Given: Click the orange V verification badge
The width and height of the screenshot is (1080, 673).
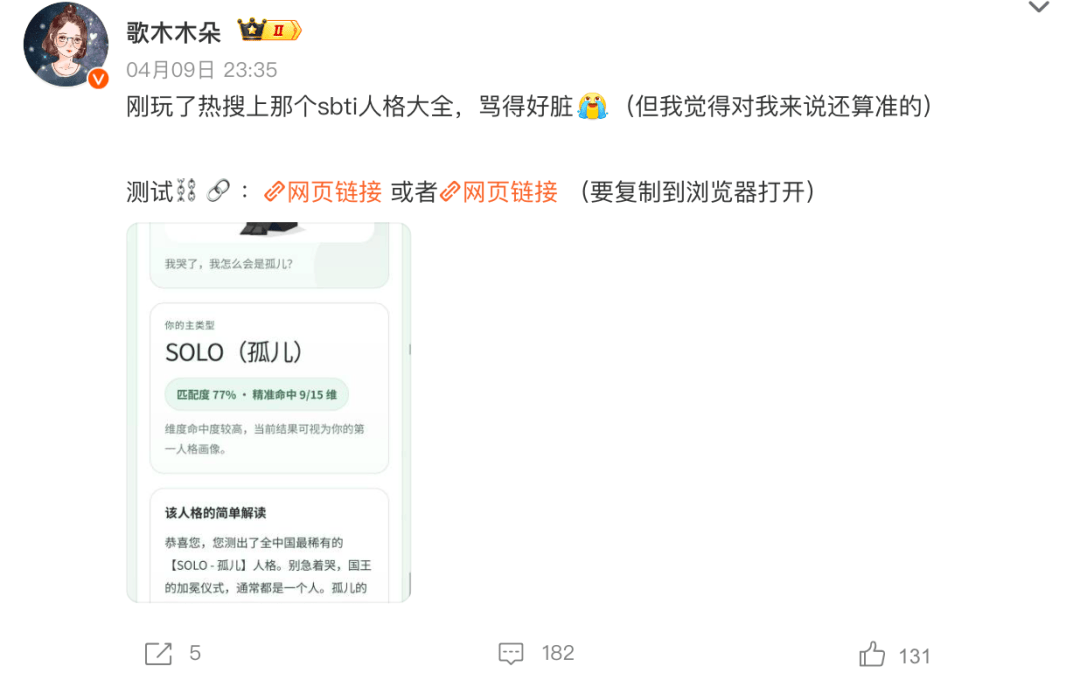Looking at the screenshot, I should [98, 79].
